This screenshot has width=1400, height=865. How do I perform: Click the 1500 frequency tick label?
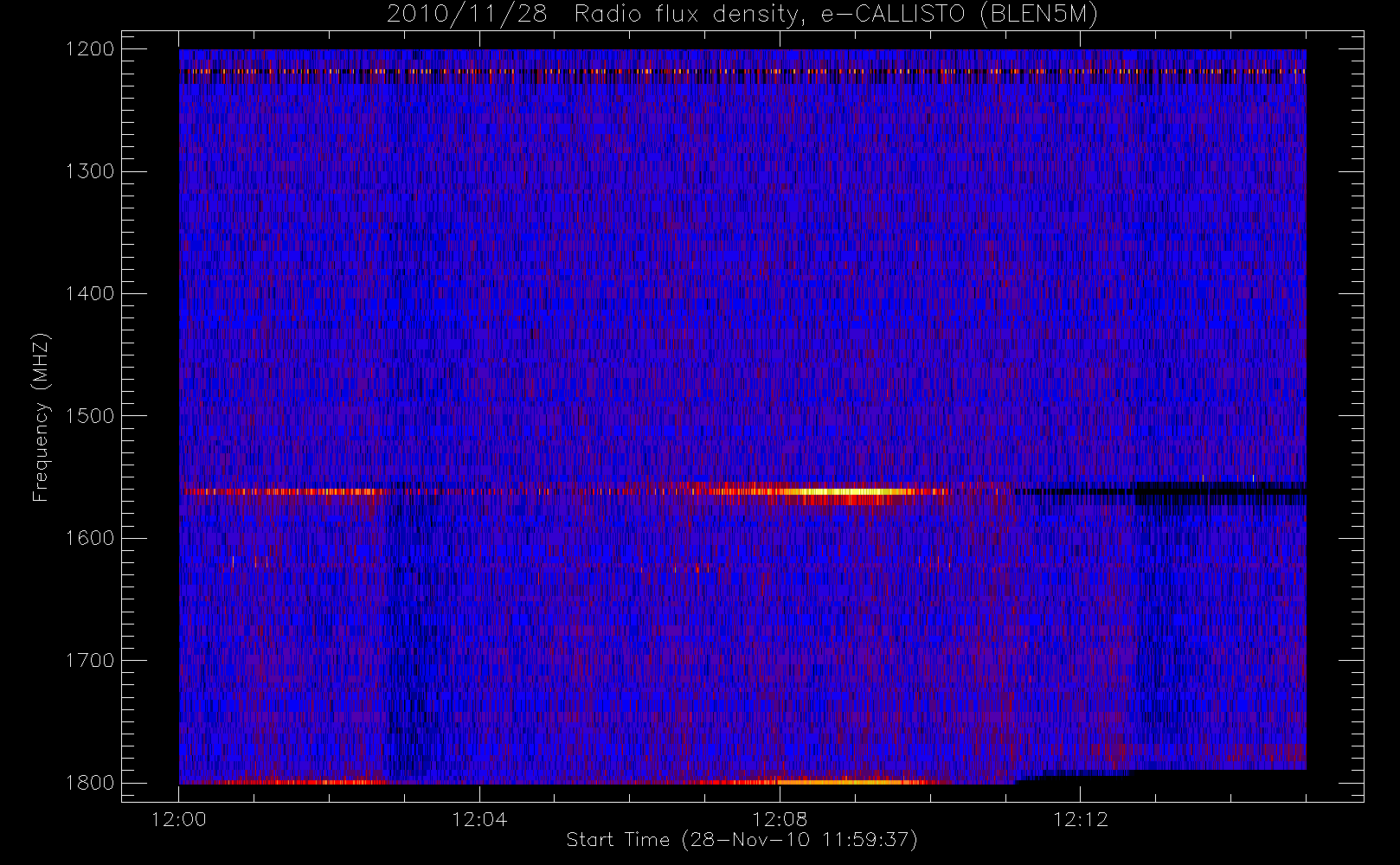click(x=90, y=416)
